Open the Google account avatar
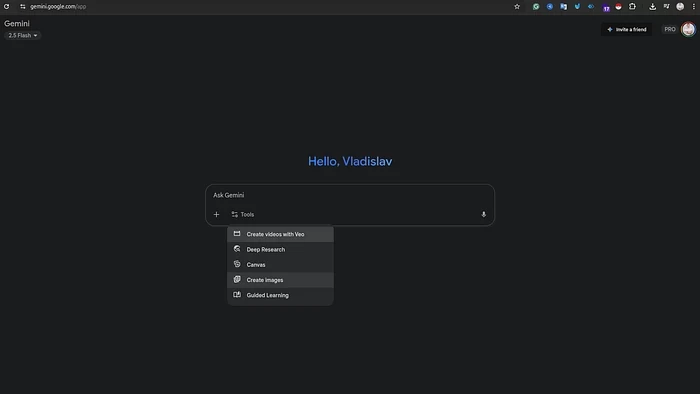 pos(688,29)
